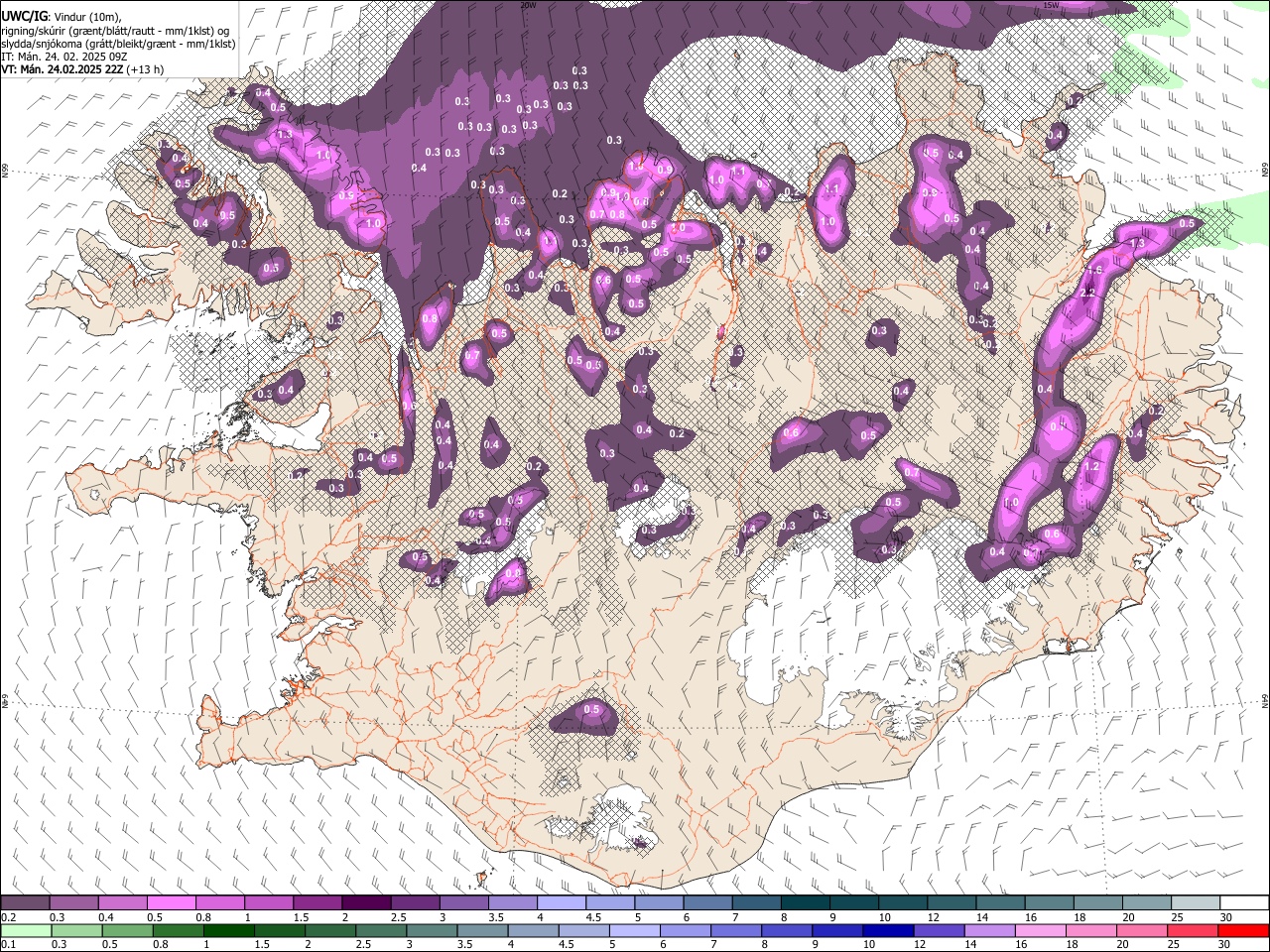Click the 'slydda/snjókoma' legend description line
The width and height of the screenshot is (1270, 952).
pos(118,44)
